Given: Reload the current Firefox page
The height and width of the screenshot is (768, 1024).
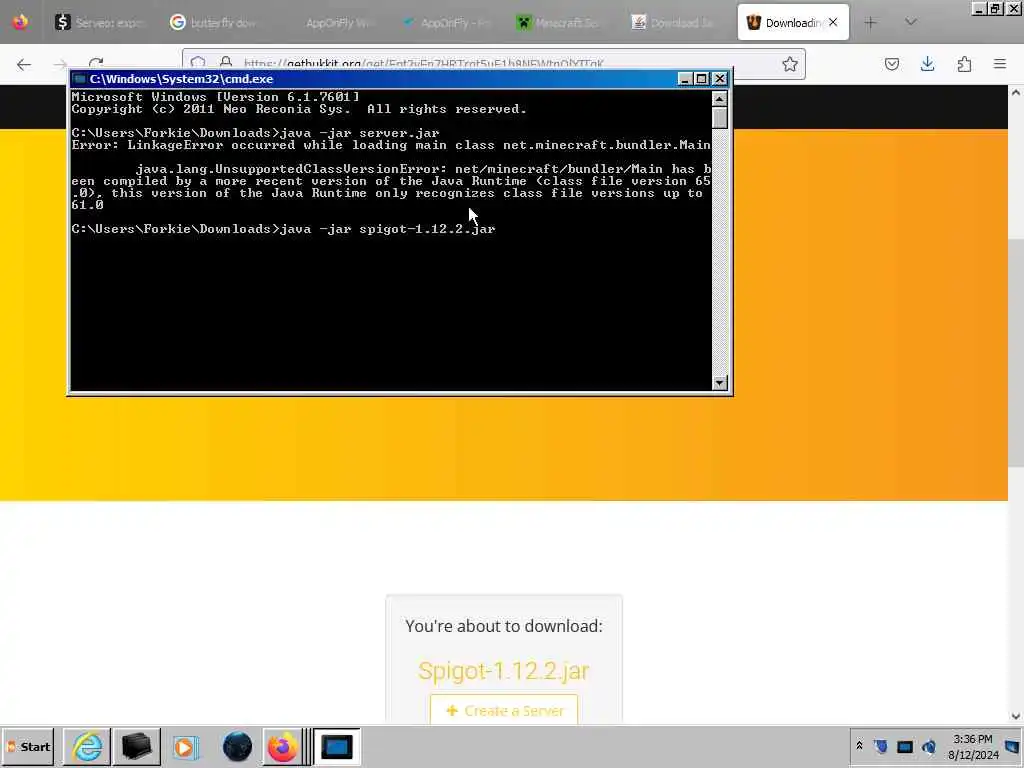Looking at the screenshot, I should (x=96, y=63).
